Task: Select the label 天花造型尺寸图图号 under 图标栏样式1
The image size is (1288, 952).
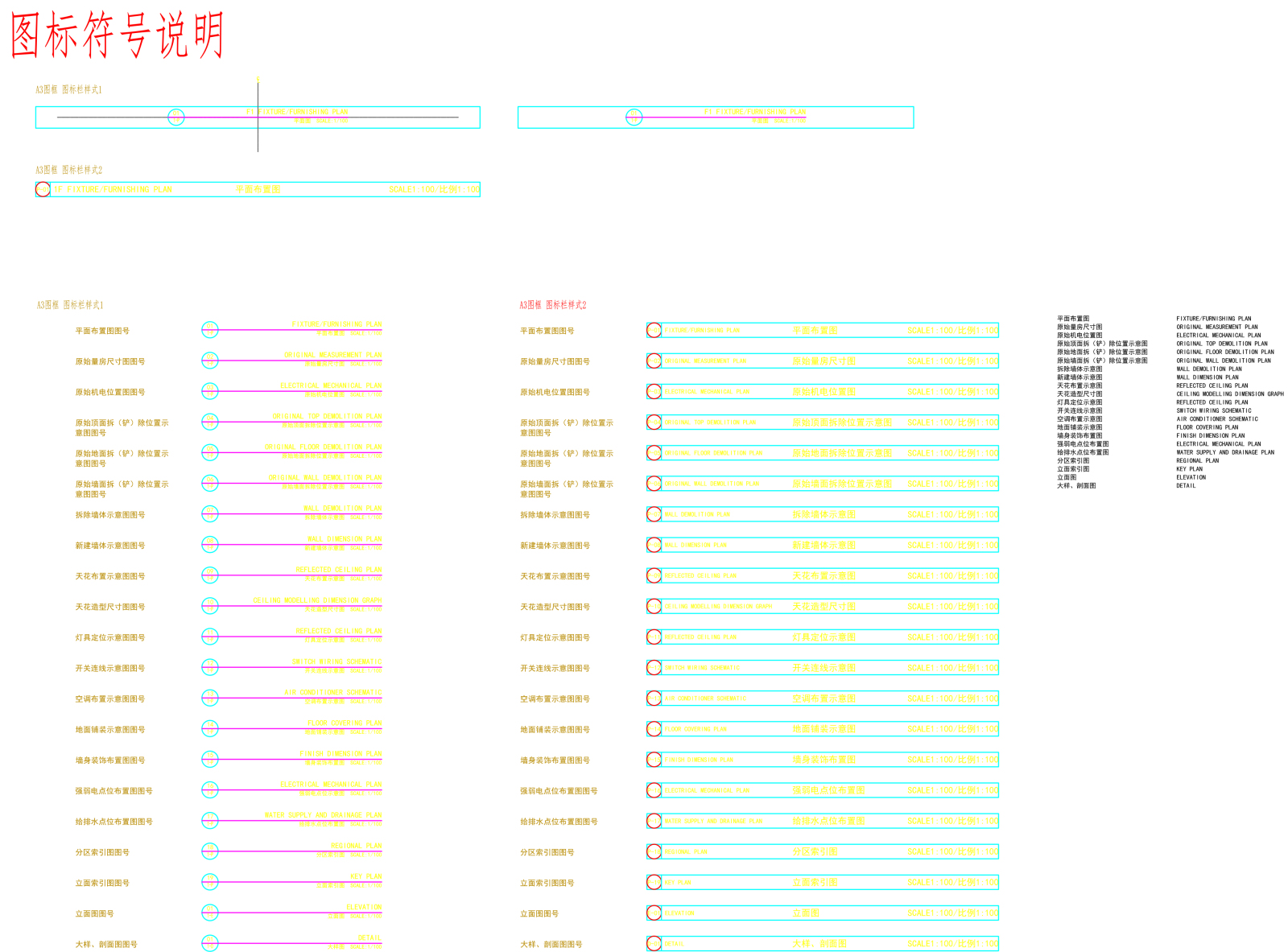Action: (x=110, y=607)
